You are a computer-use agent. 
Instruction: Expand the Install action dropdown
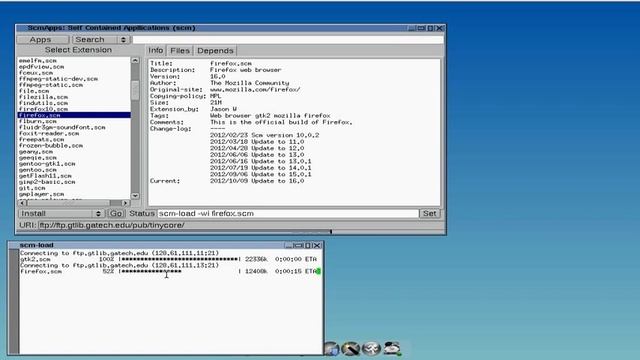pos(61,213)
